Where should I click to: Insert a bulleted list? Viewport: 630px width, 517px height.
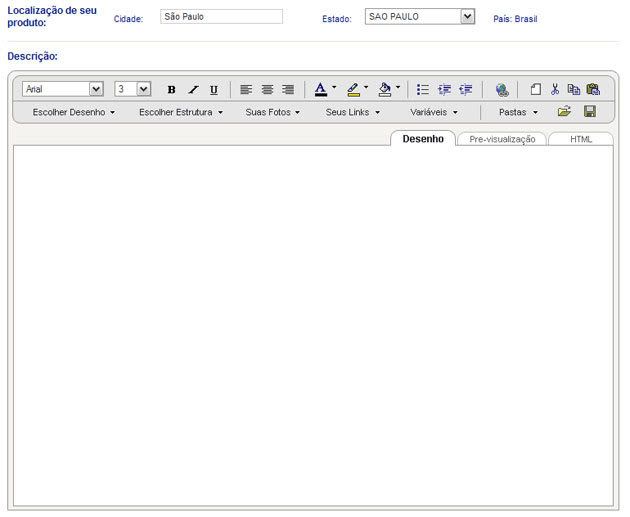[x=423, y=89]
